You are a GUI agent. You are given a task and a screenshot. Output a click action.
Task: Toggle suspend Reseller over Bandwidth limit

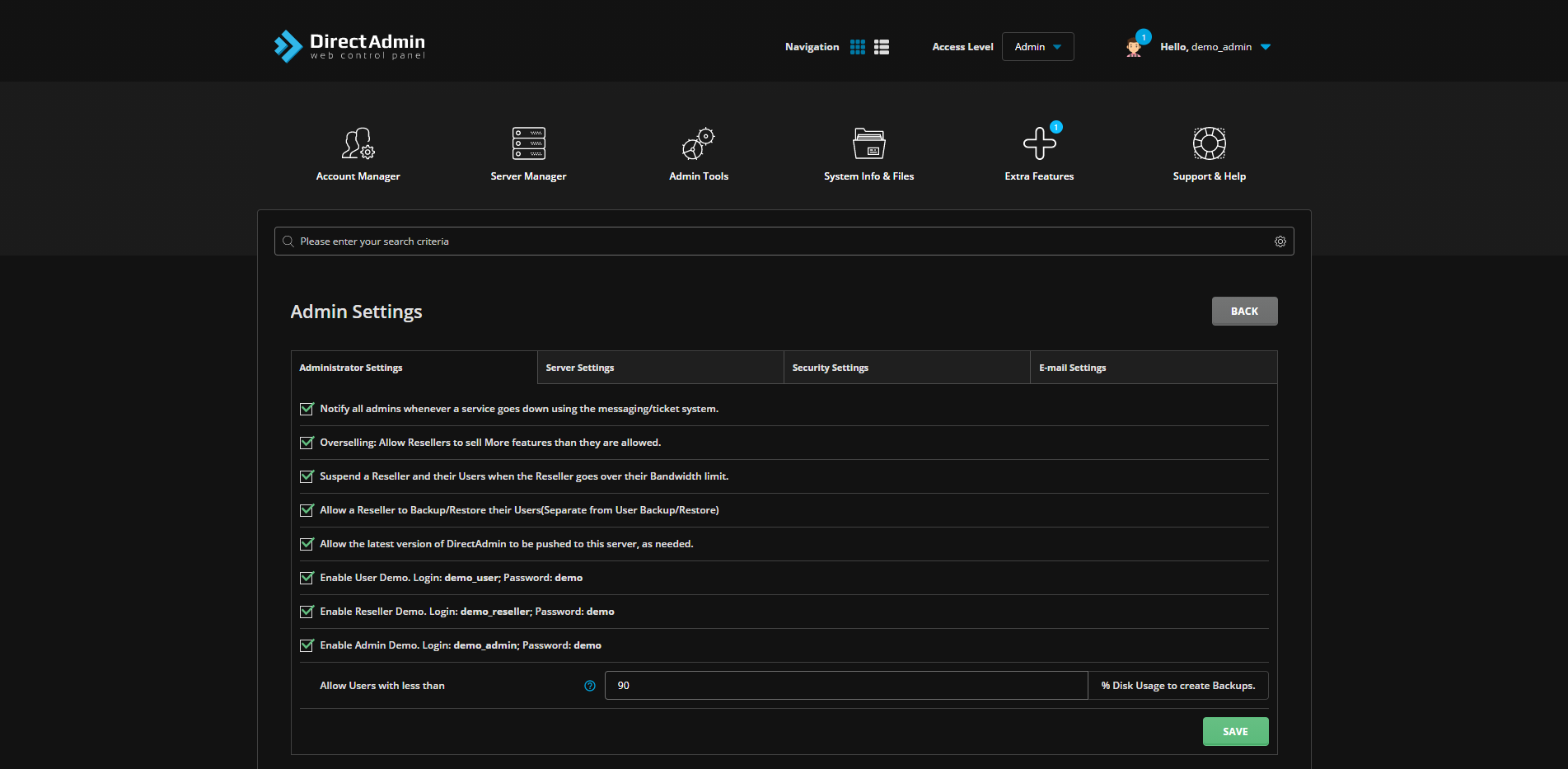307,476
